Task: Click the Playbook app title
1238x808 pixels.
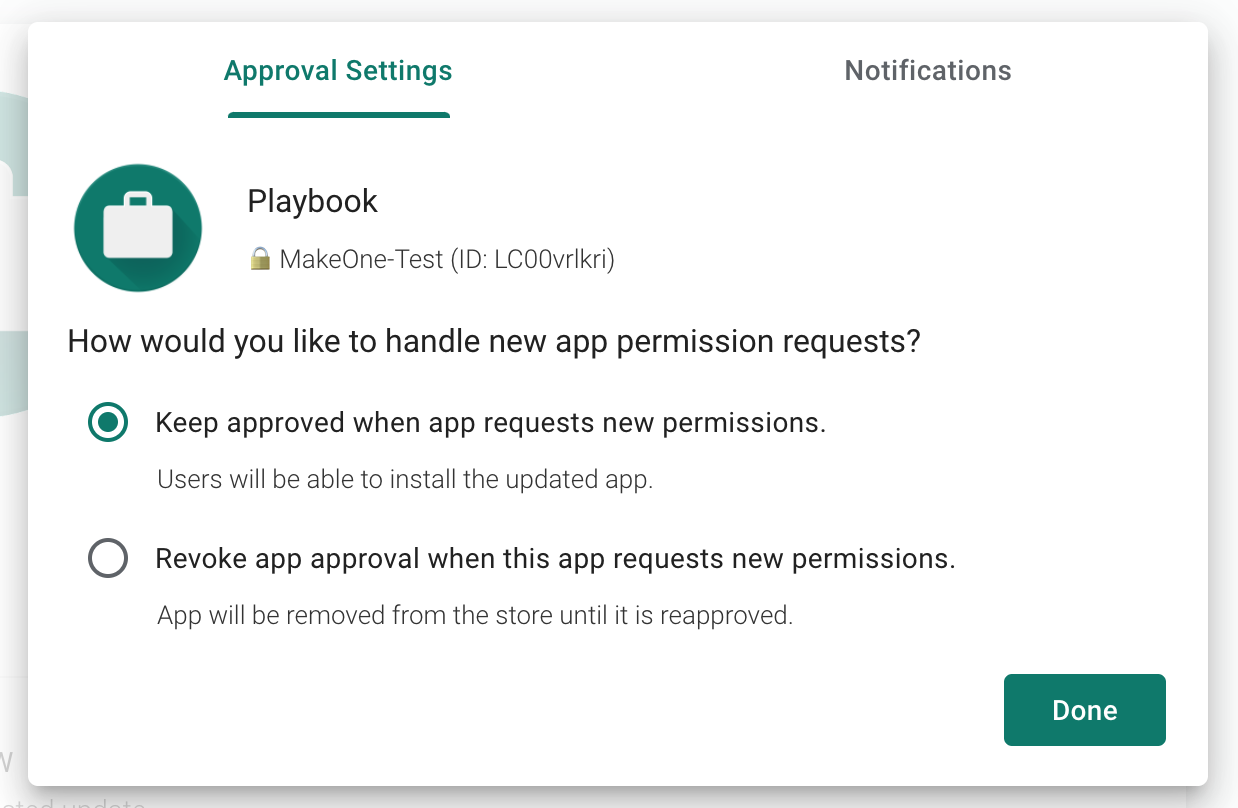Action: coord(312,201)
